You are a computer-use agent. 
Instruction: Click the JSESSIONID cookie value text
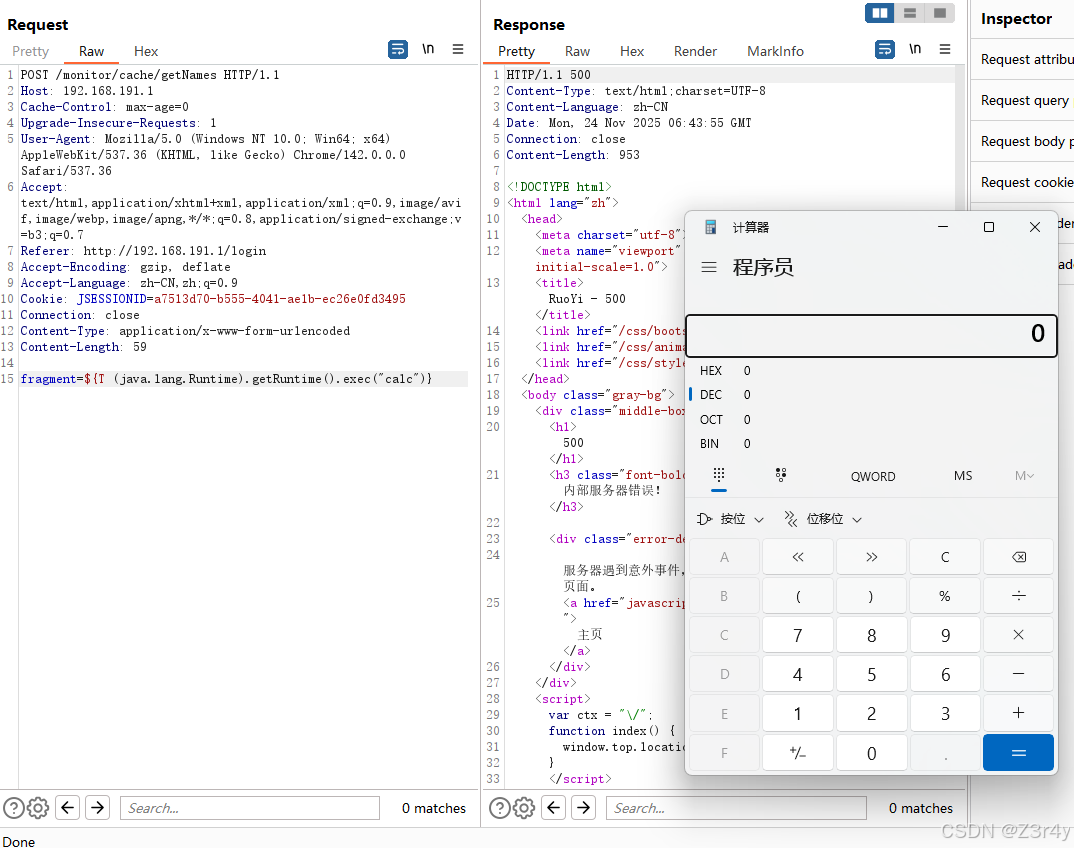coord(279,299)
